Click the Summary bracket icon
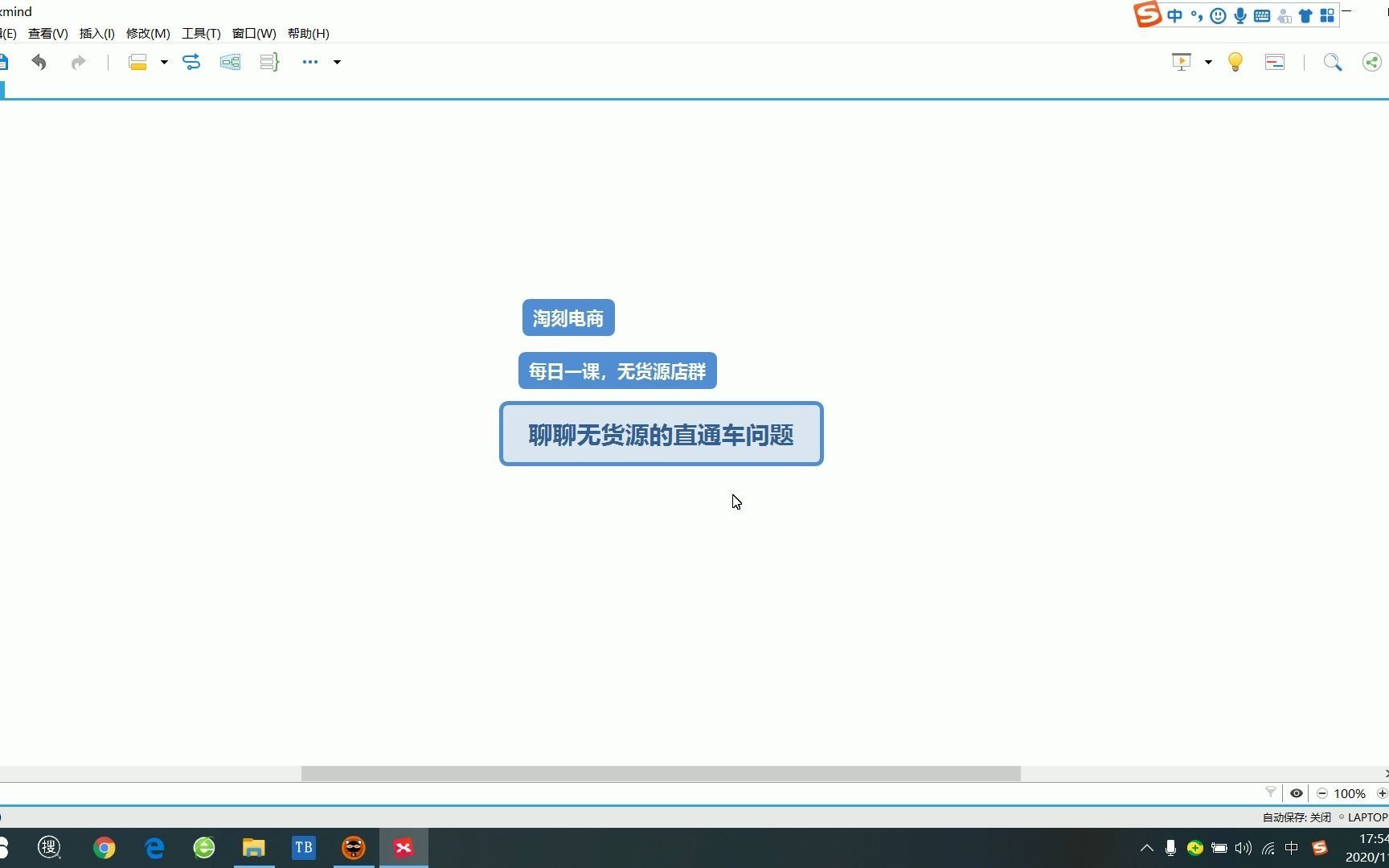Viewport: 1389px width, 868px height. coord(269,62)
